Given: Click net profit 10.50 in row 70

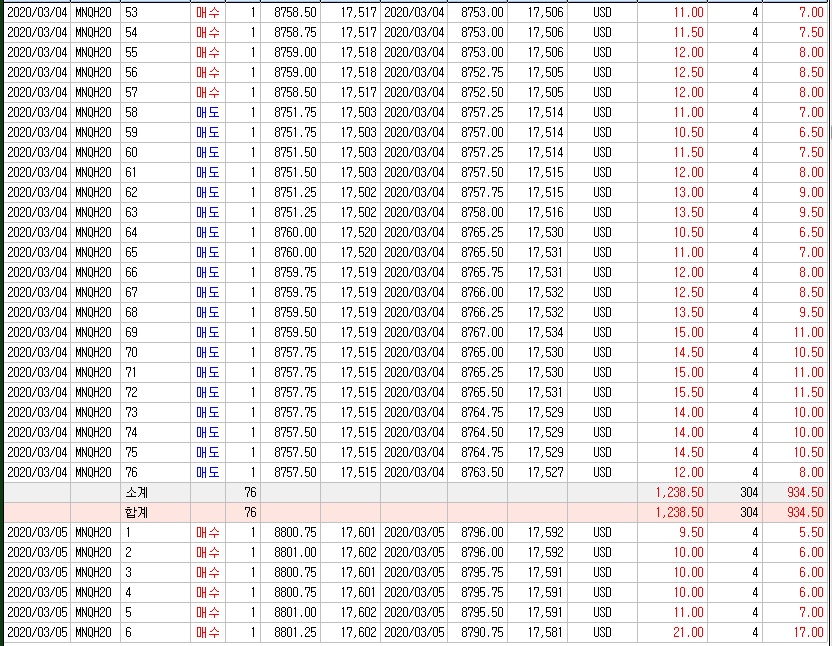Looking at the screenshot, I should click(x=808, y=352).
